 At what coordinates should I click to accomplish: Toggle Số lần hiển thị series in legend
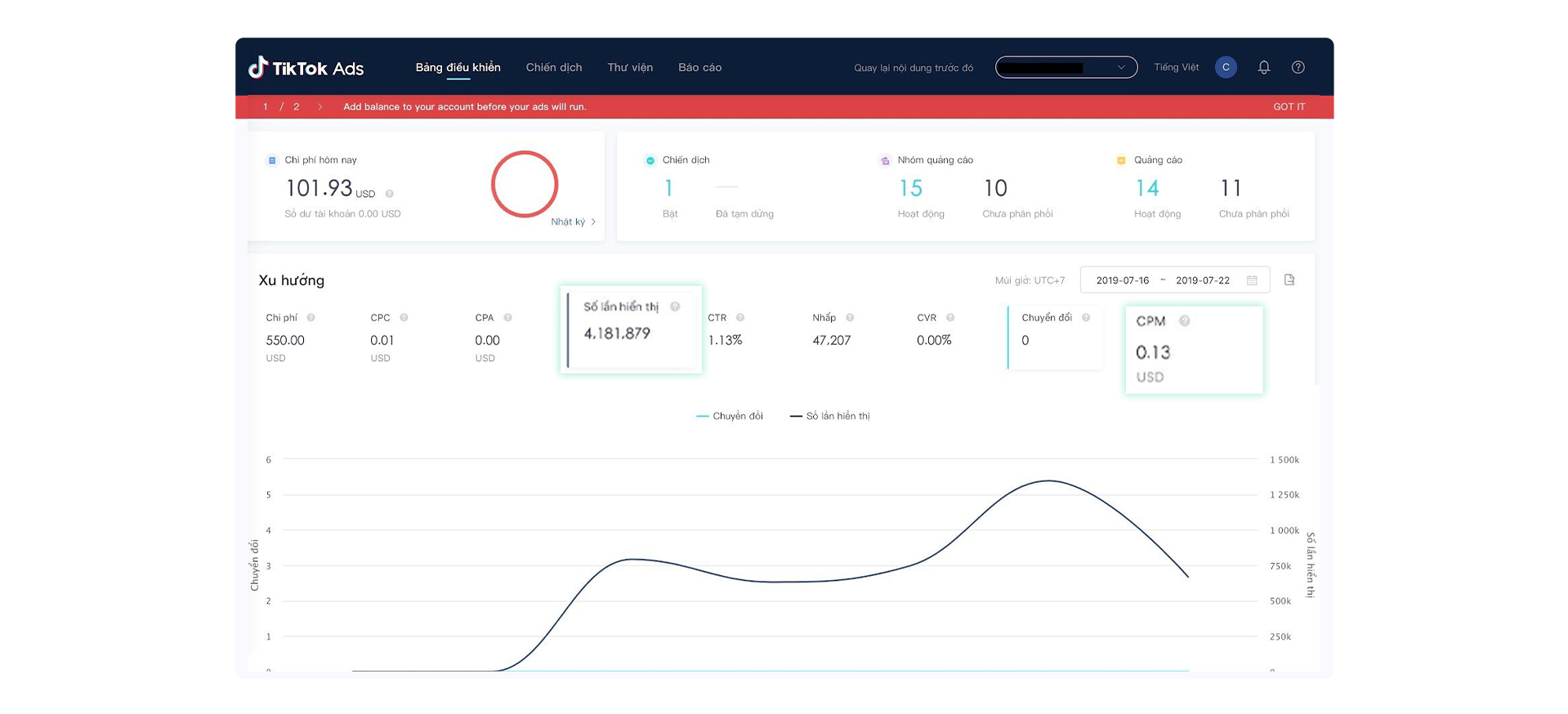pos(829,417)
